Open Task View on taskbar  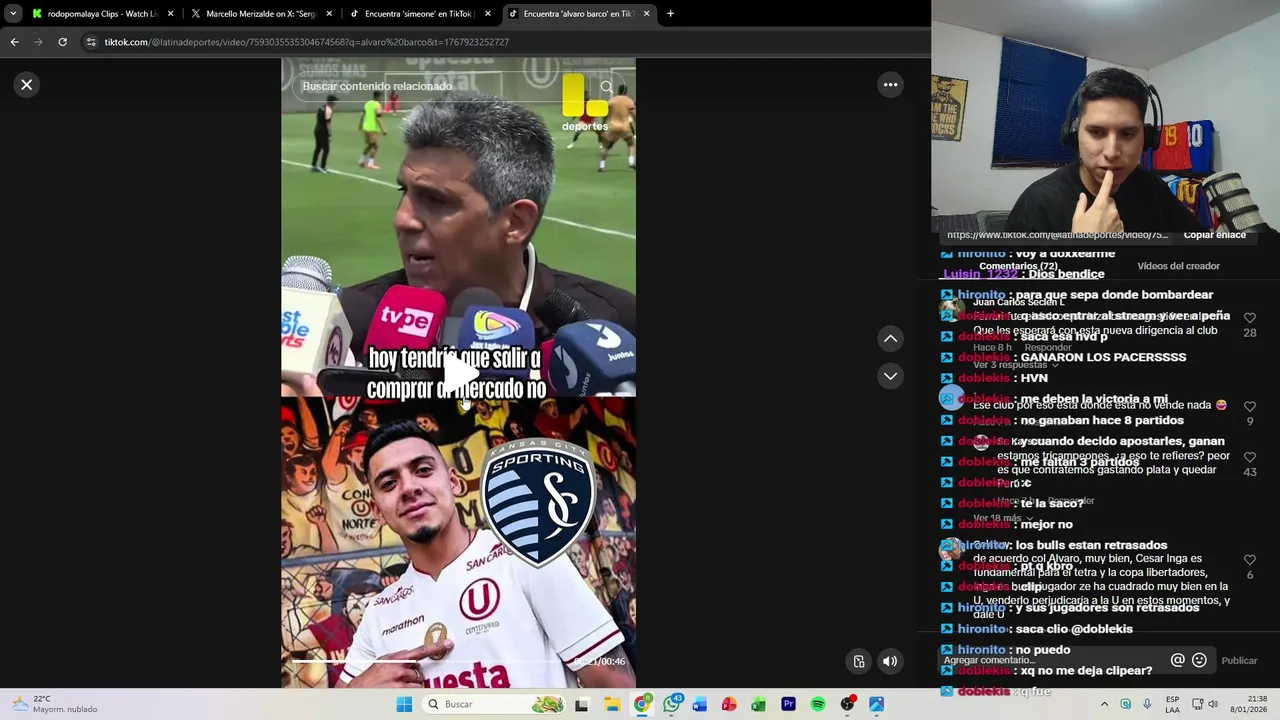(582, 704)
